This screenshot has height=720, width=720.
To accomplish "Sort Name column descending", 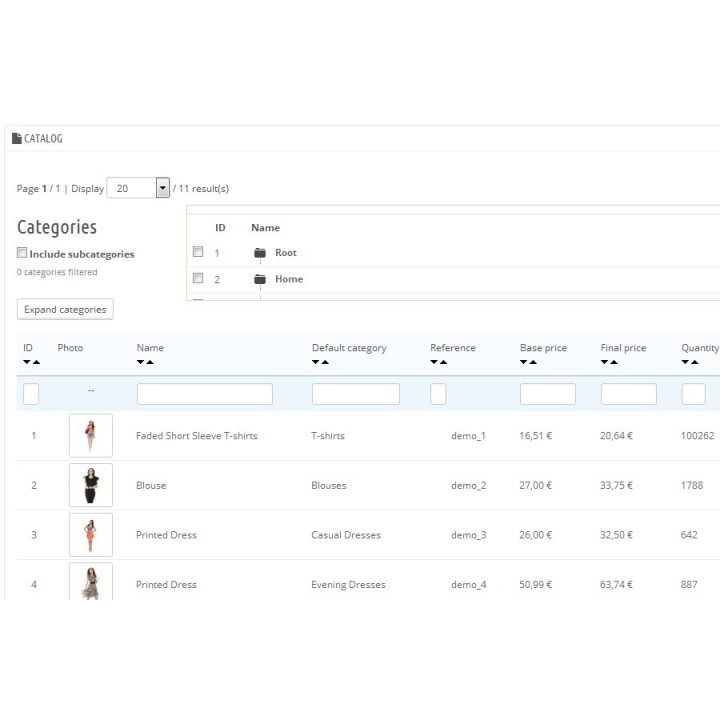I will click(x=141, y=362).
